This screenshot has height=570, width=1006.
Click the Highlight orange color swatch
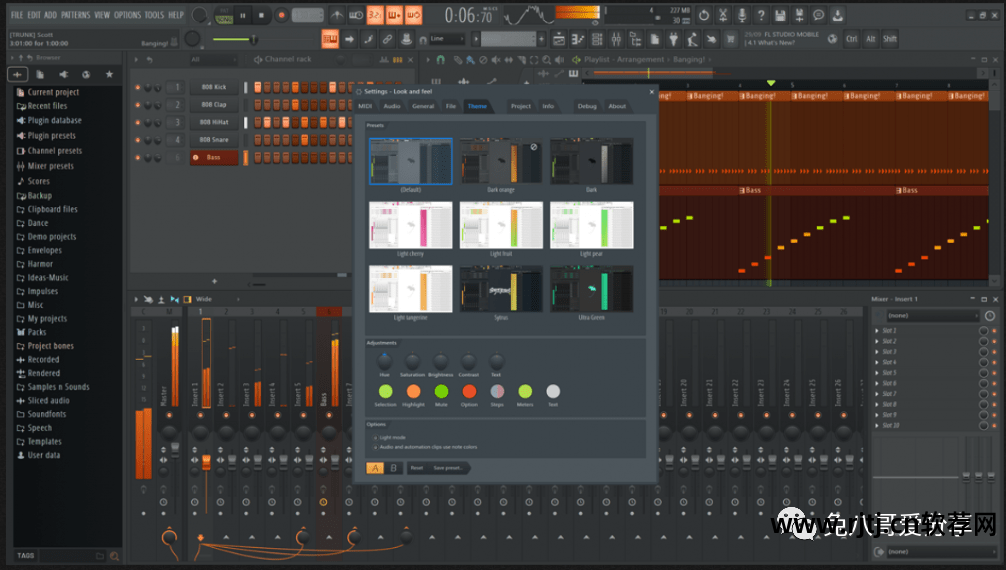[x=413, y=391]
